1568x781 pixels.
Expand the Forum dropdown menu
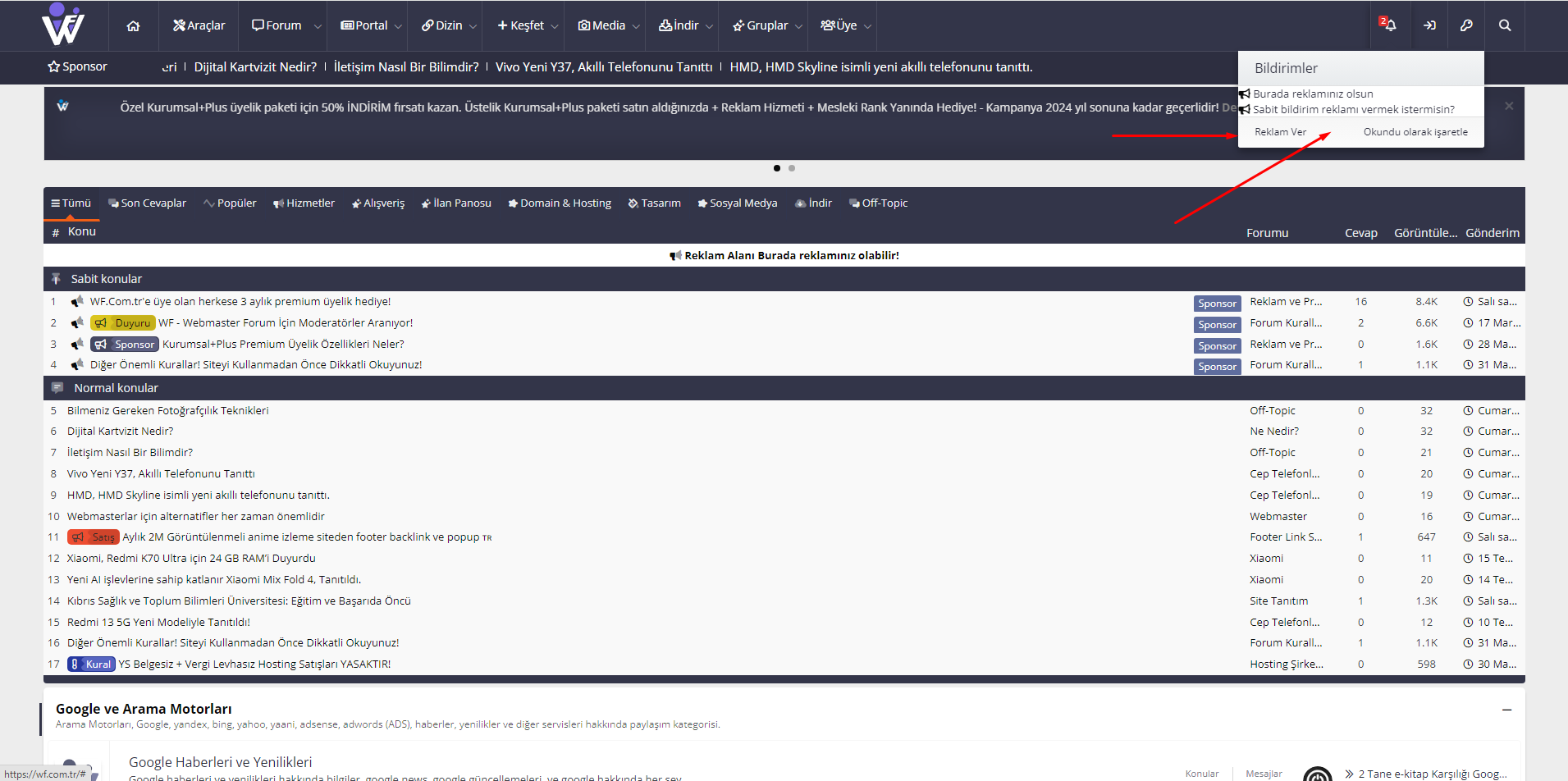(x=317, y=26)
